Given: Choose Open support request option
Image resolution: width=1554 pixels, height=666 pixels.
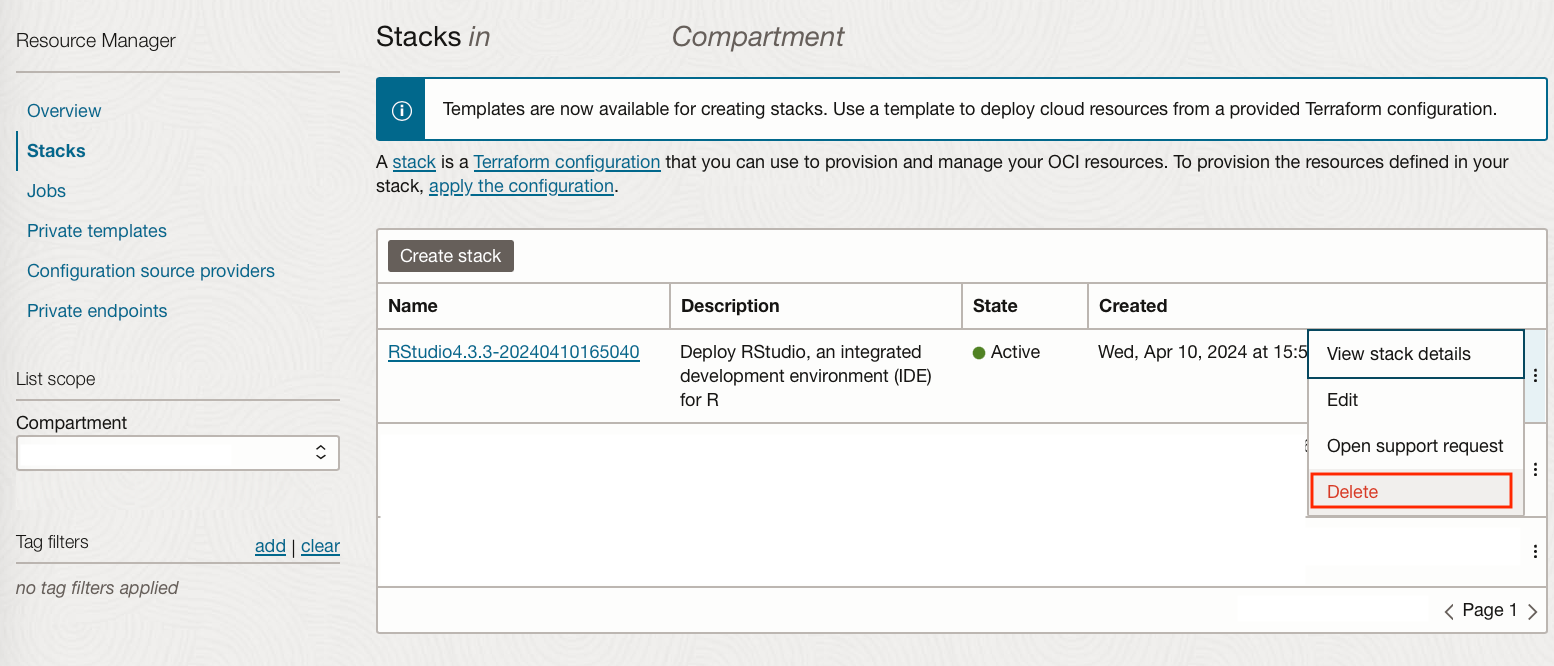Looking at the screenshot, I should (x=1415, y=446).
